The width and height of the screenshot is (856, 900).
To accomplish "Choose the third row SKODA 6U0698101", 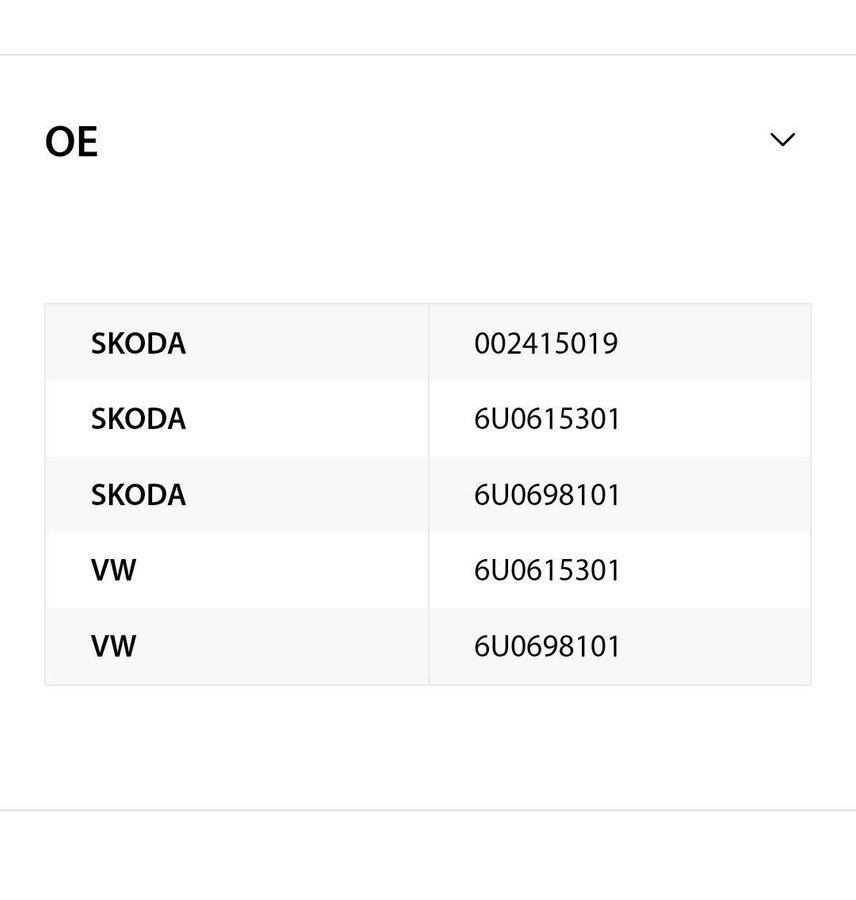I will point(428,494).
